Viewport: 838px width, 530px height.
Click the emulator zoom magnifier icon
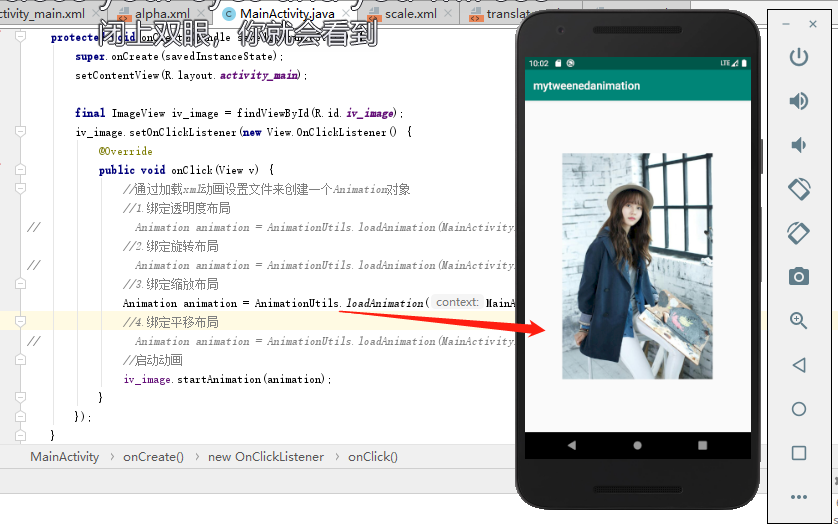click(798, 321)
